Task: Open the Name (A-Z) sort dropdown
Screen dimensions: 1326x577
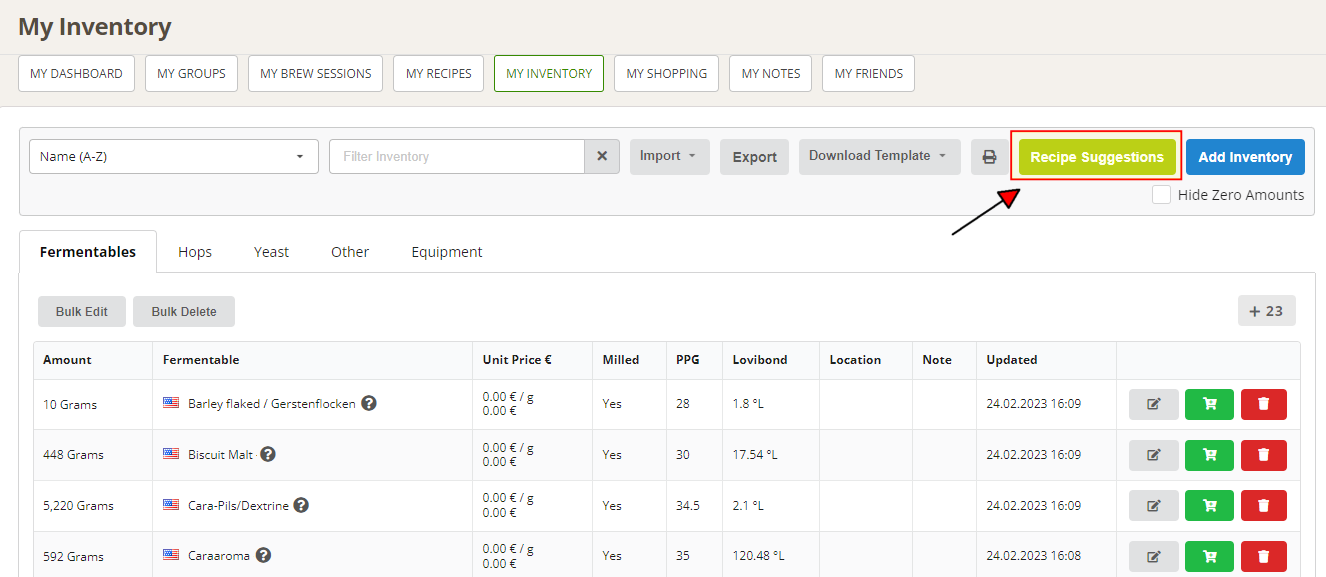Action: (x=173, y=157)
